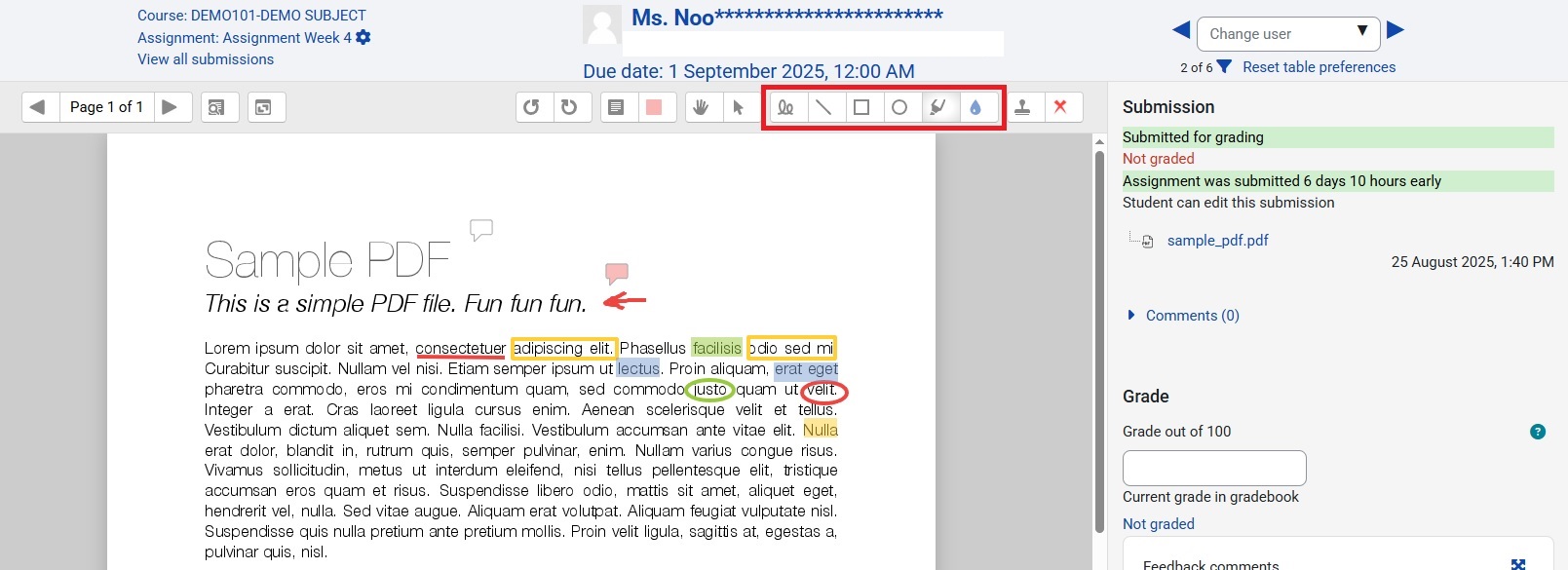Select the Highlighter tool

937,107
